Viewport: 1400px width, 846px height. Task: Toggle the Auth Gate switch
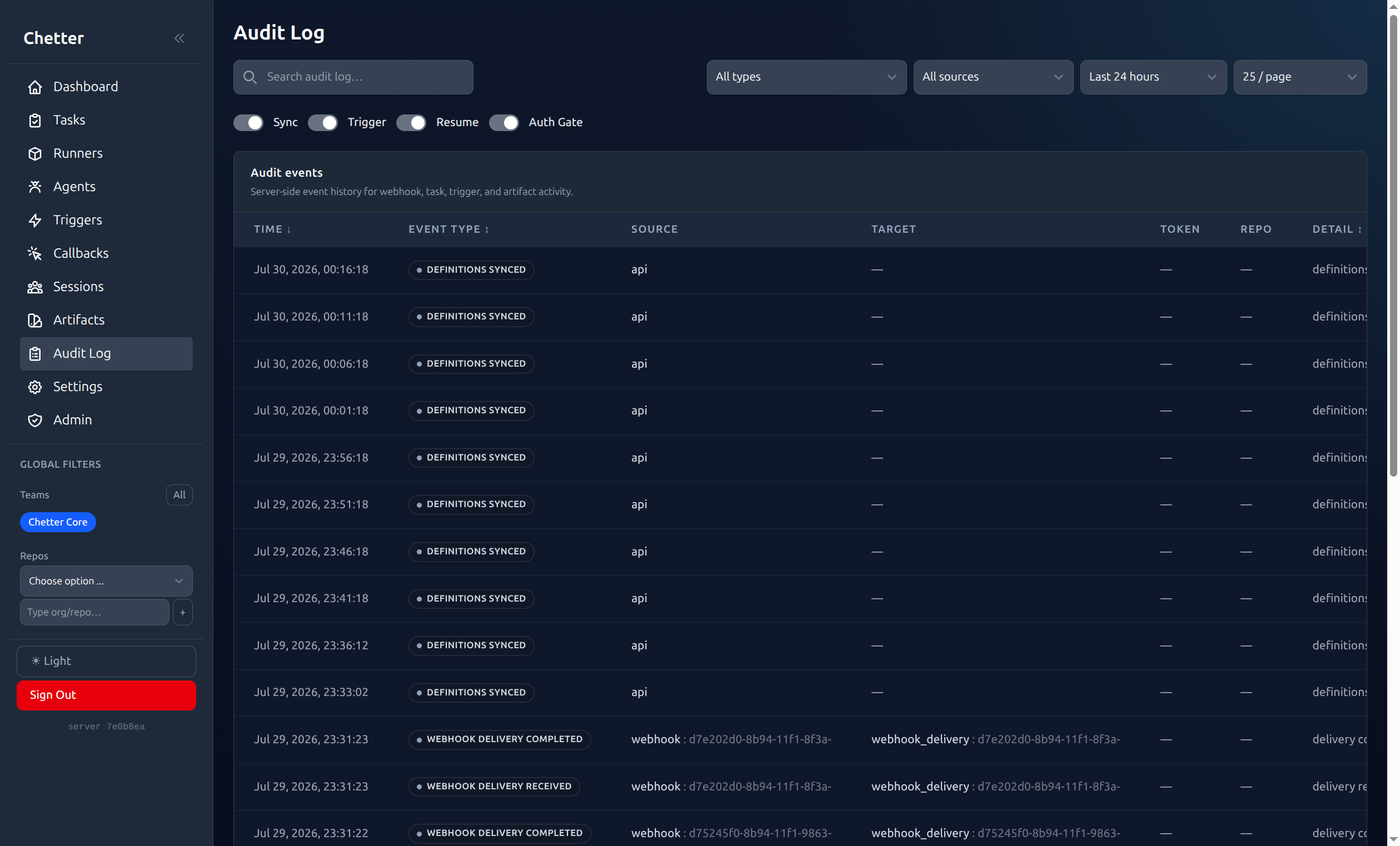504,122
